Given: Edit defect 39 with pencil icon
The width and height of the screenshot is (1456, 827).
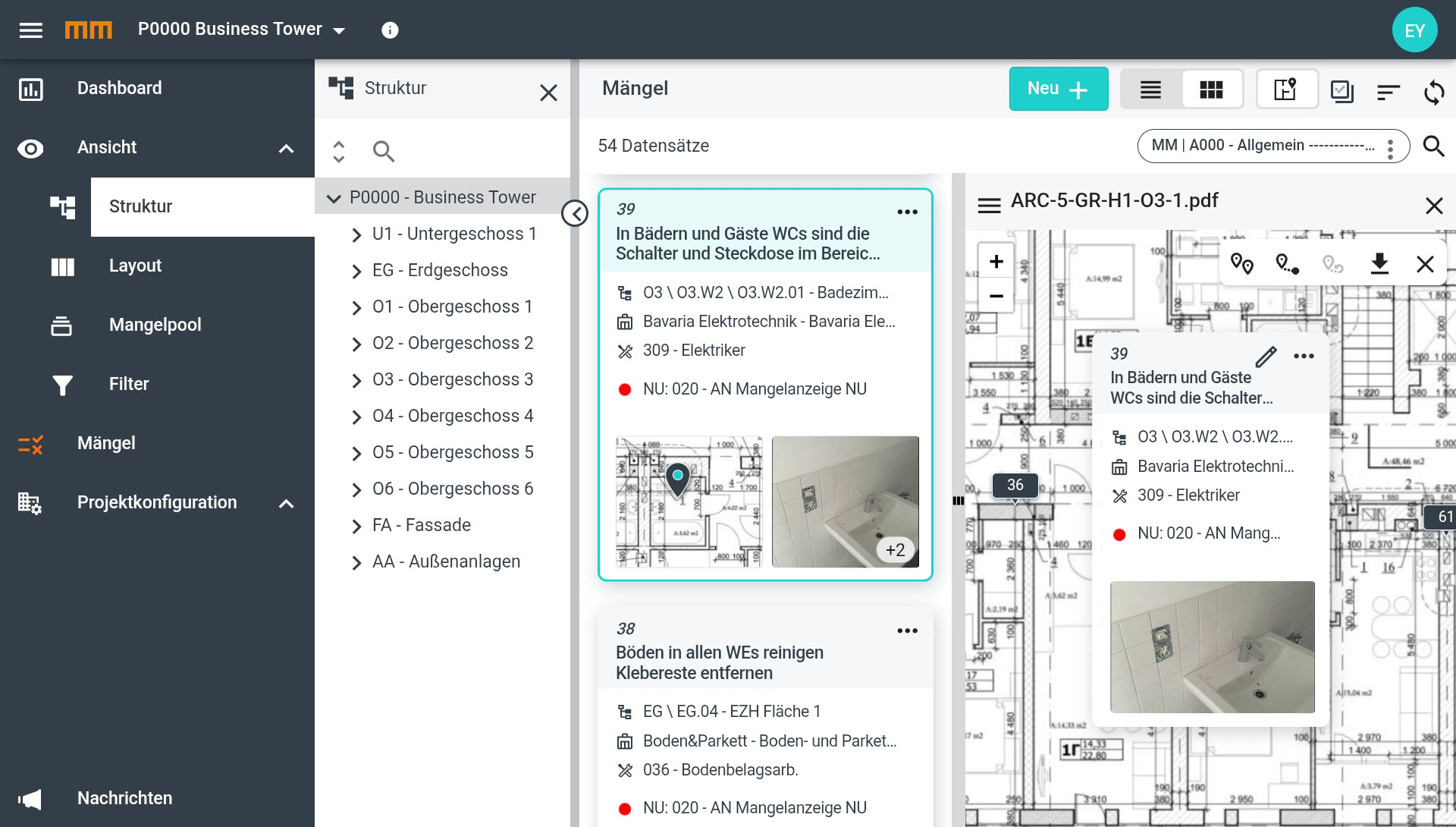Looking at the screenshot, I should pyautogui.click(x=1266, y=356).
